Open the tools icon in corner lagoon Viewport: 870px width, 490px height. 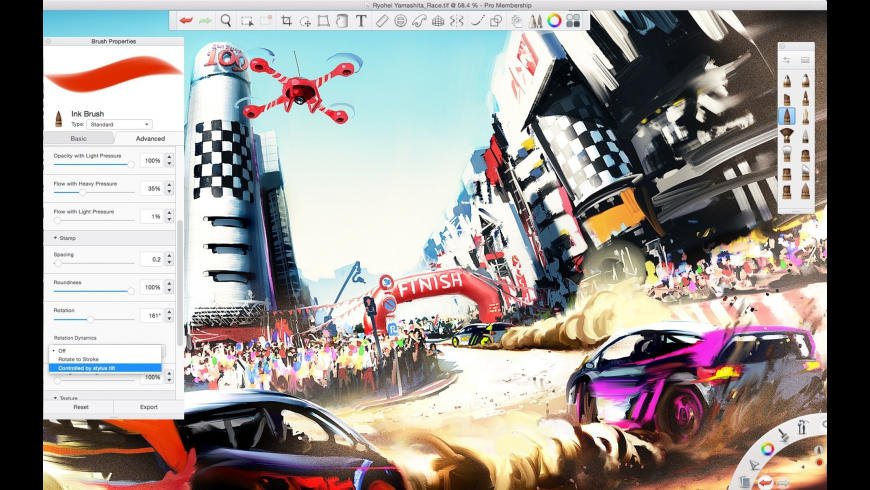click(x=801, y=426)
